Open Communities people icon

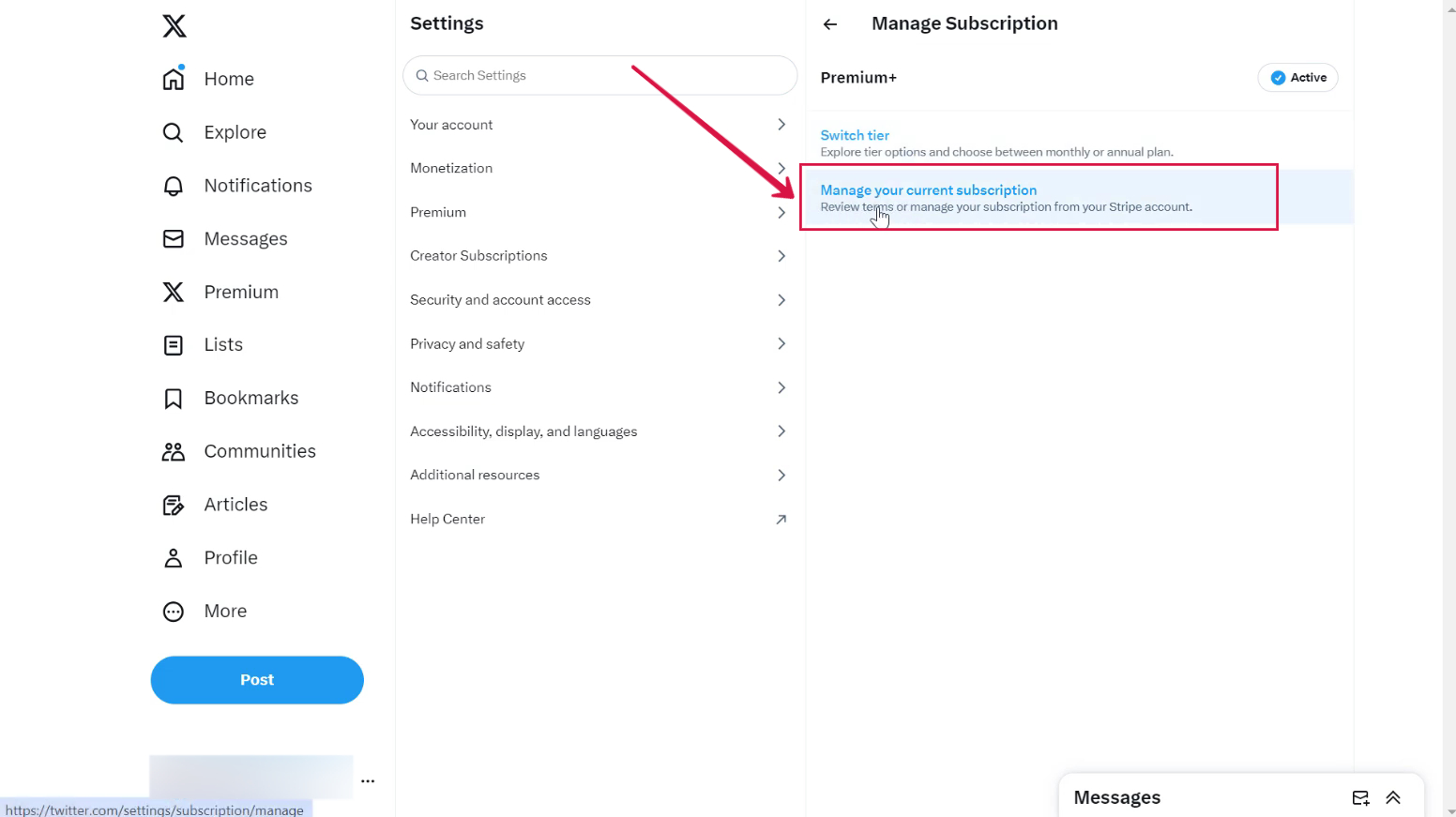[174, 451]
